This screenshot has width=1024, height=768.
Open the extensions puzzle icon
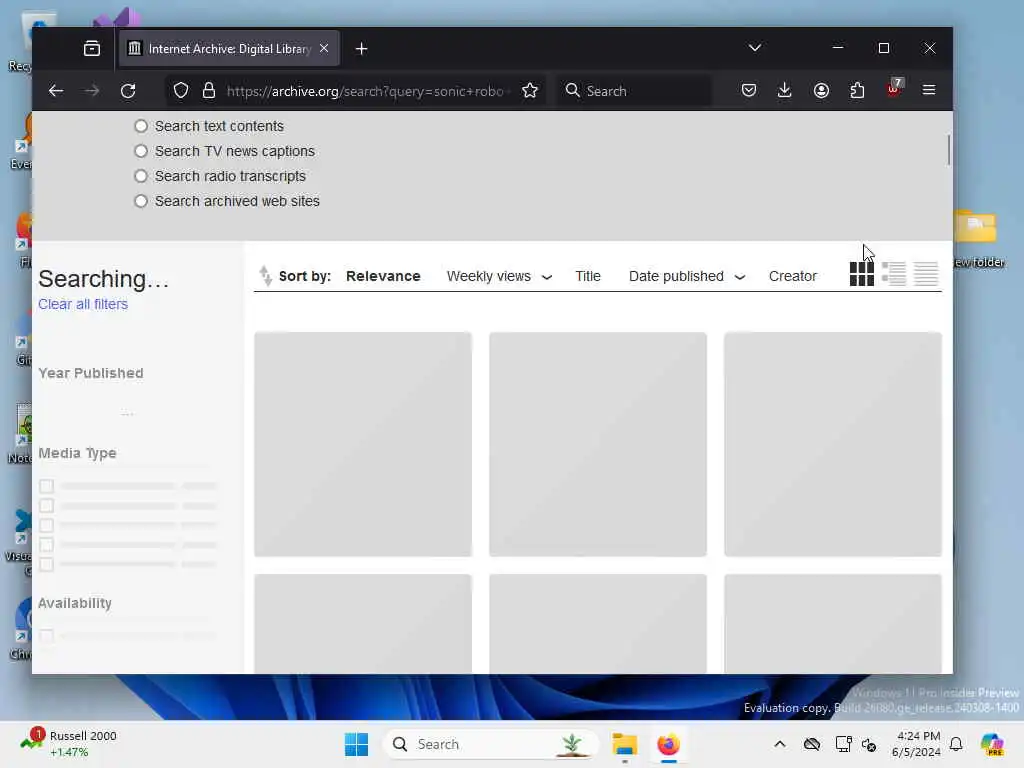point(857,90)
